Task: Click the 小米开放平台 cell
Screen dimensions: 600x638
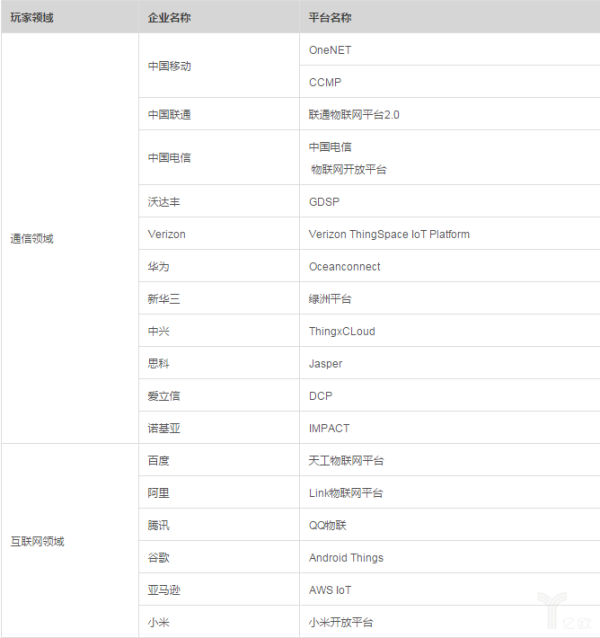Action: pyautogui.click(x=341, y=622)
